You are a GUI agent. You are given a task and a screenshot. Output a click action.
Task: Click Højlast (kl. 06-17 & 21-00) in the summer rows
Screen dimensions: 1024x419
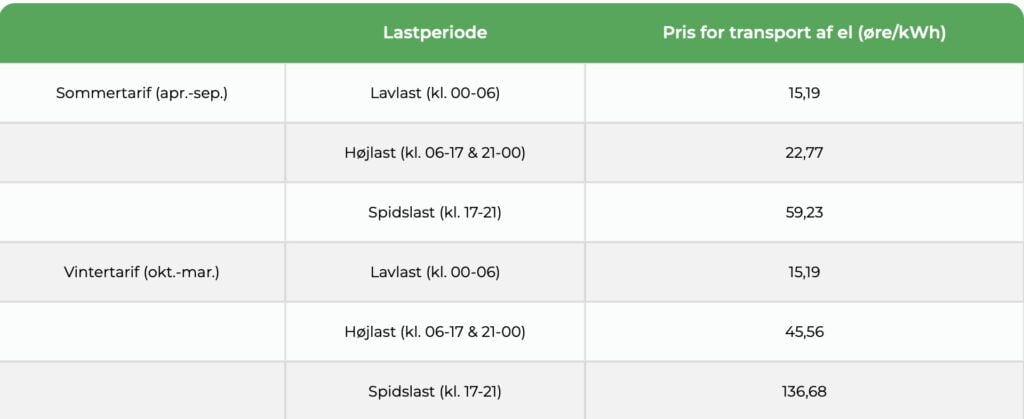[435, 153]
